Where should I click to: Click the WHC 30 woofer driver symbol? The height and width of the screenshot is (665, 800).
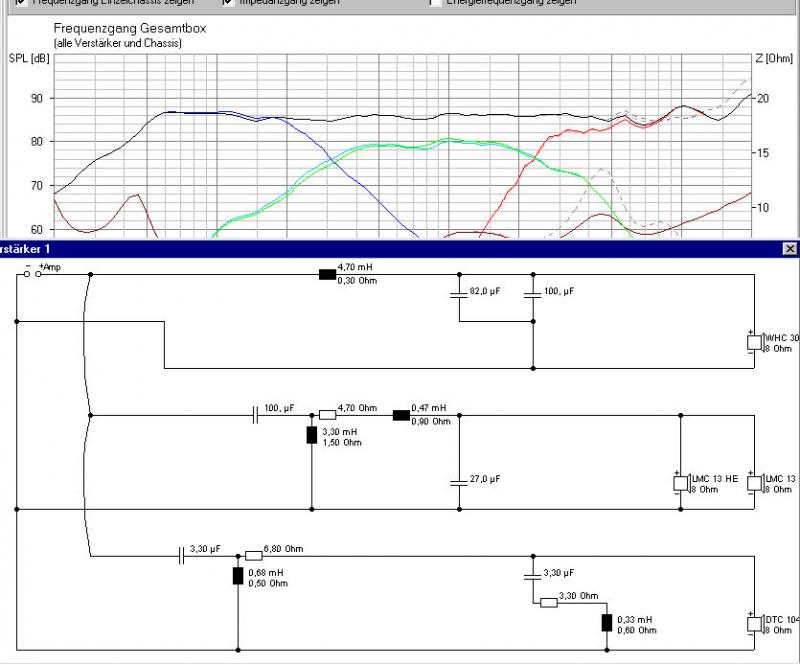coord(755,342)
